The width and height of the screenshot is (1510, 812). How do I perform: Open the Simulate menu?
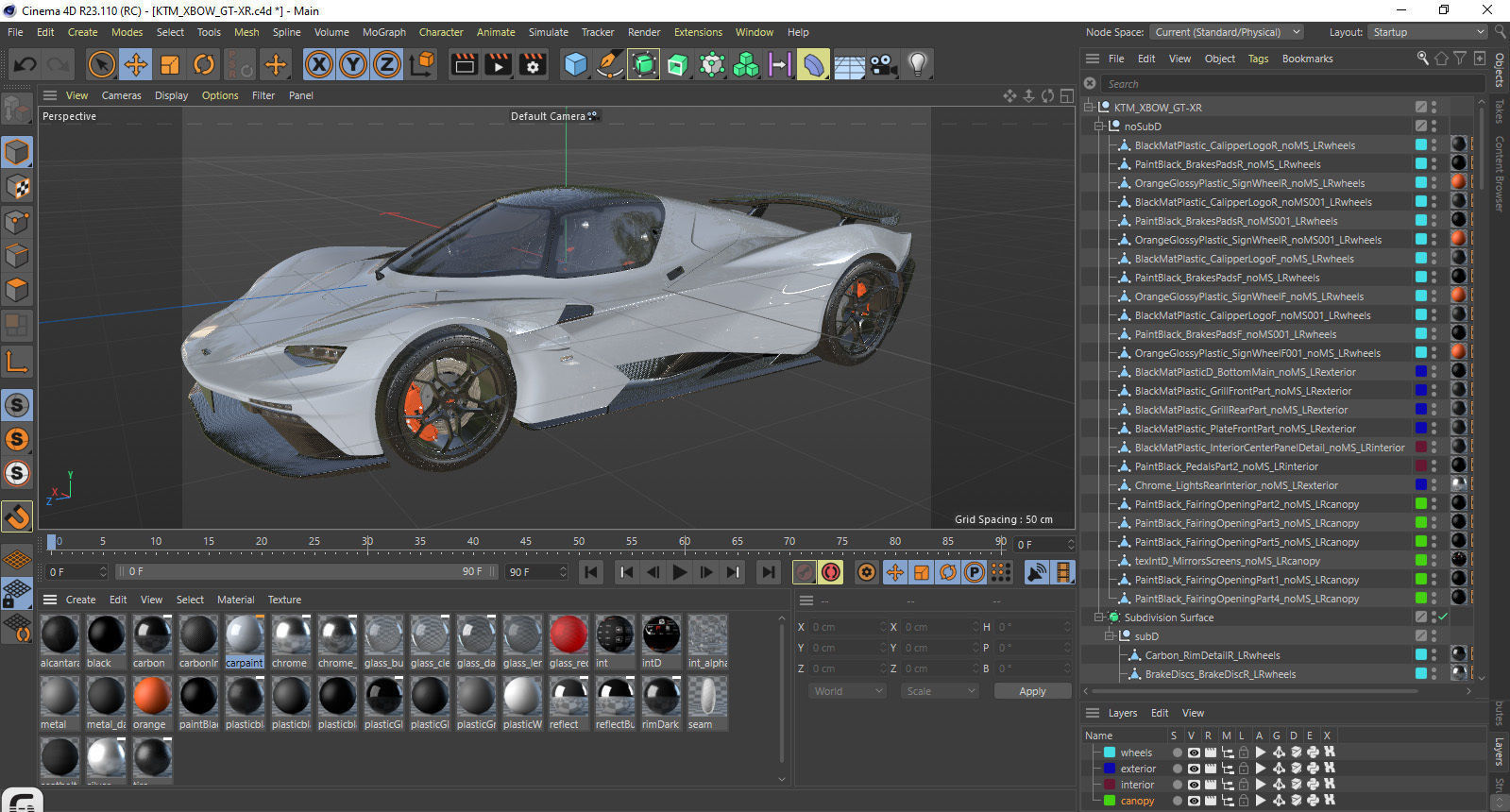coord(548,32)
